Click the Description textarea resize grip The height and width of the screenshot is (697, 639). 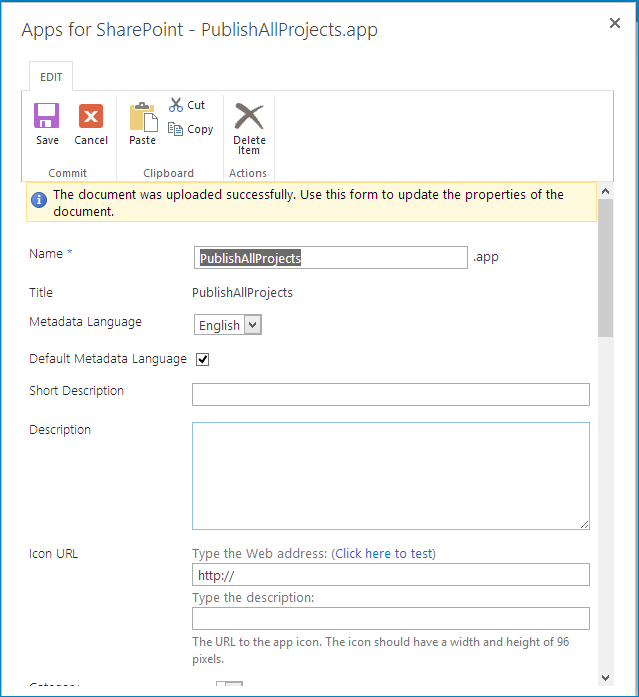click(584, 525)
